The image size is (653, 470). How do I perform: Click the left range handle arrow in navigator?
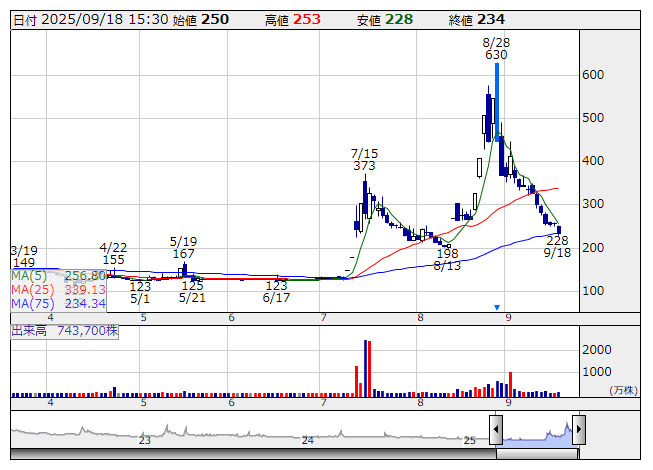click(x=496, y=431)
